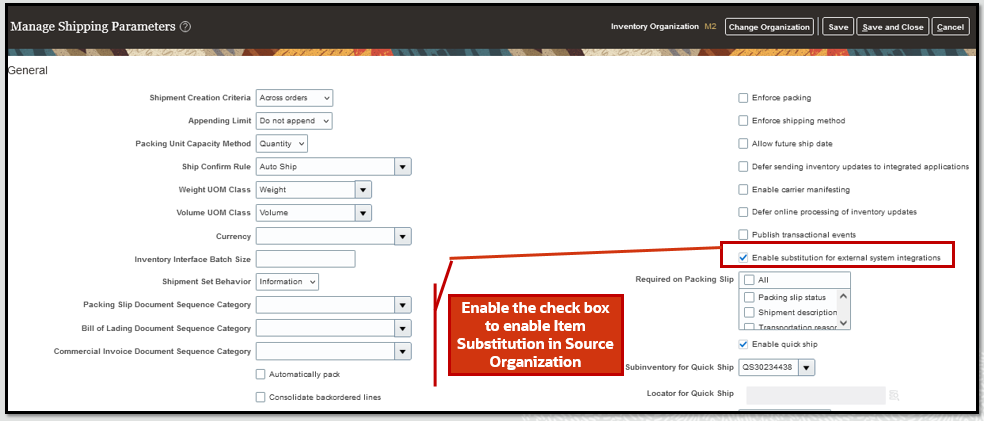Click the Currency text field
This screenshot has height=421, width=984.
click(x=325, y=236)
